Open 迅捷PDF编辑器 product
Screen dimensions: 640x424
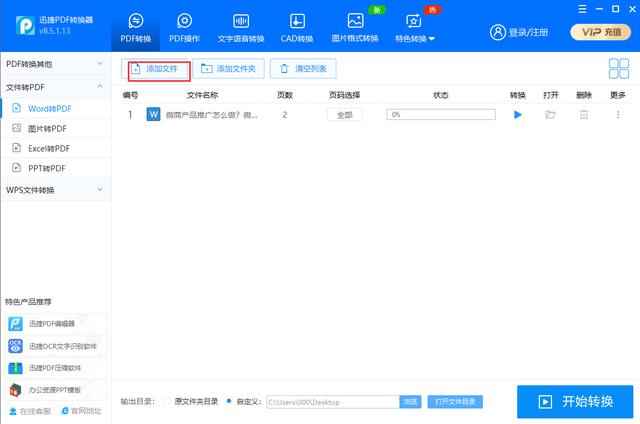(x=56, y=324)
